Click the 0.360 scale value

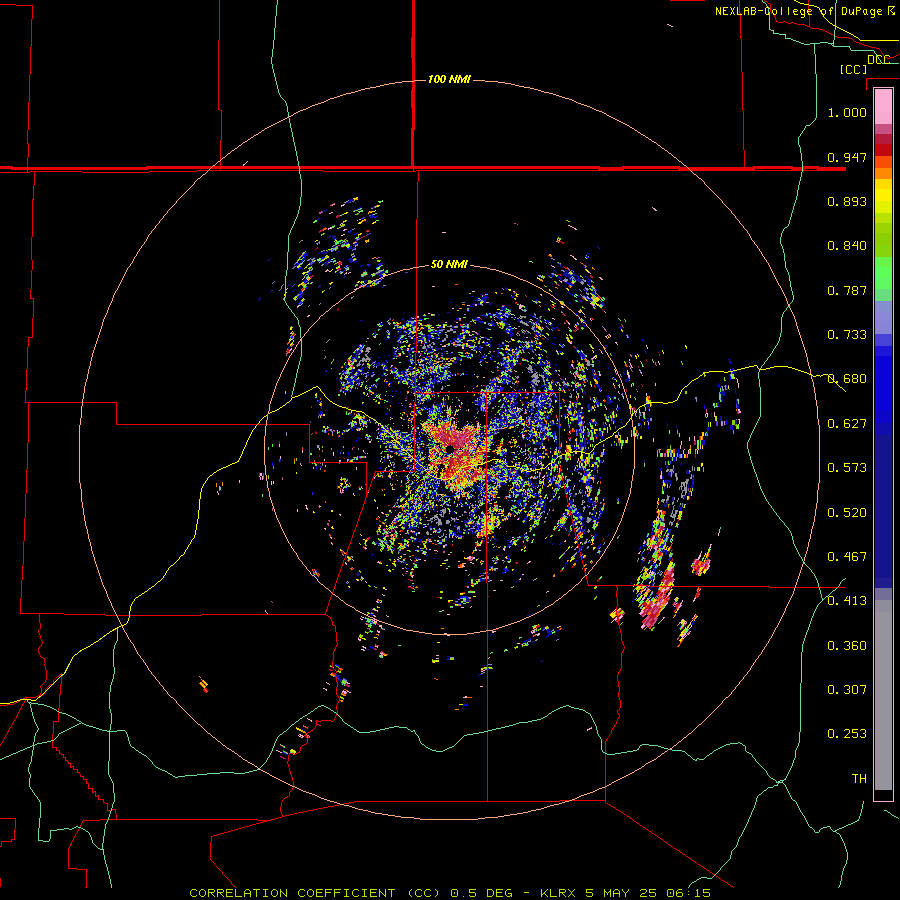pos(847,646)
